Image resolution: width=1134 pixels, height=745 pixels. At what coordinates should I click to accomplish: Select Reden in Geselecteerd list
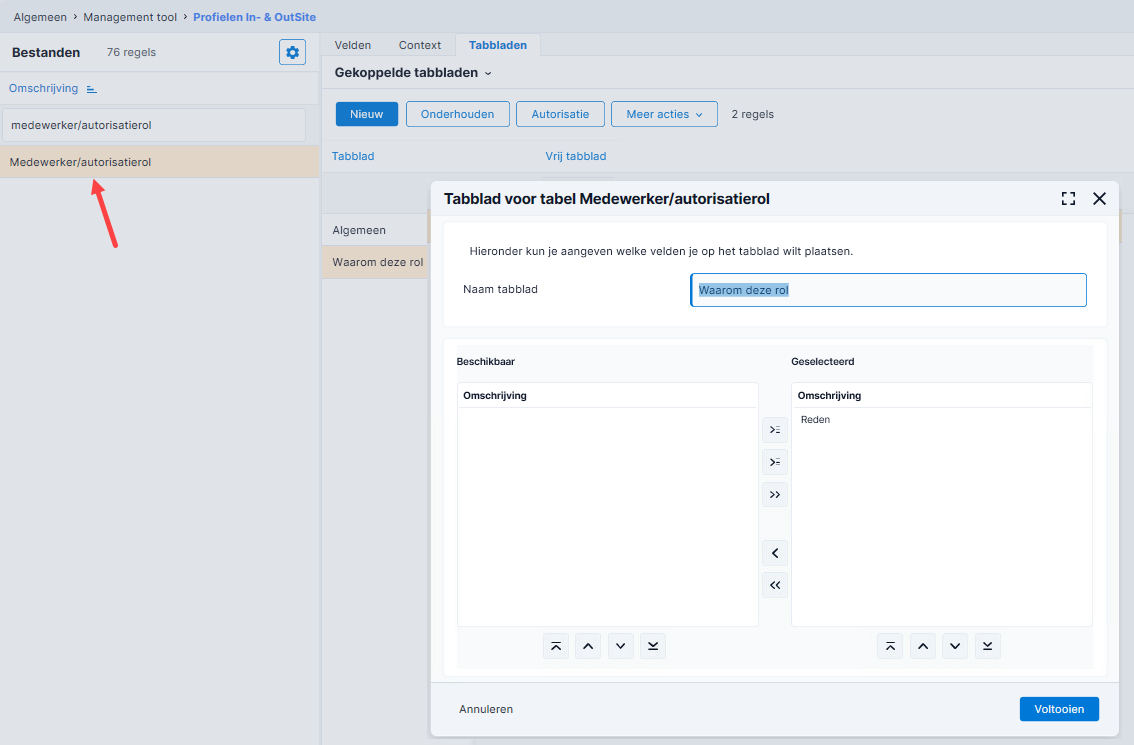coord(815,420)
